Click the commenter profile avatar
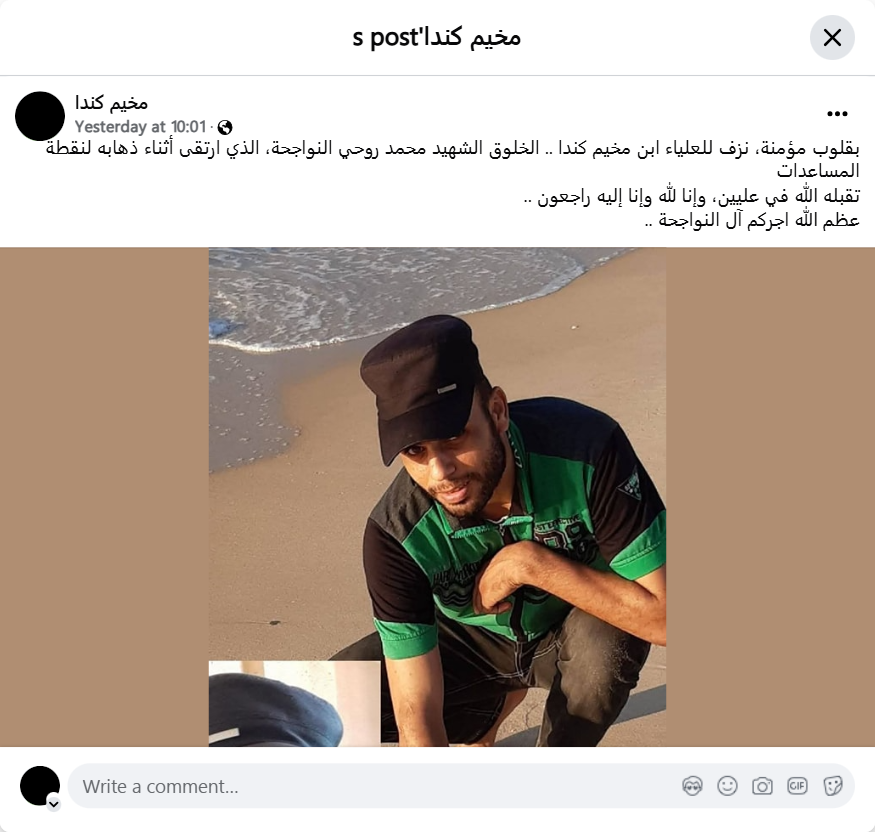The image size is (875, 832). [x=40, y=786]
